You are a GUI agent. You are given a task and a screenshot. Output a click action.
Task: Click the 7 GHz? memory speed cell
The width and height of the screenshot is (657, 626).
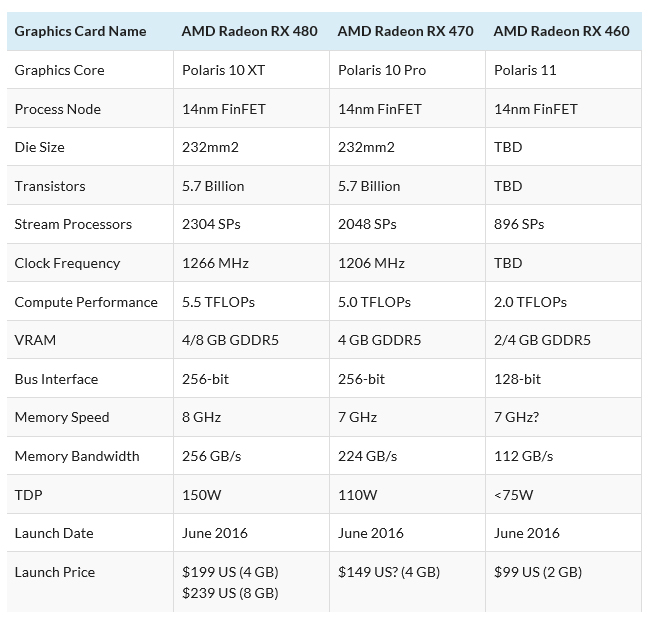pos(518,417)
